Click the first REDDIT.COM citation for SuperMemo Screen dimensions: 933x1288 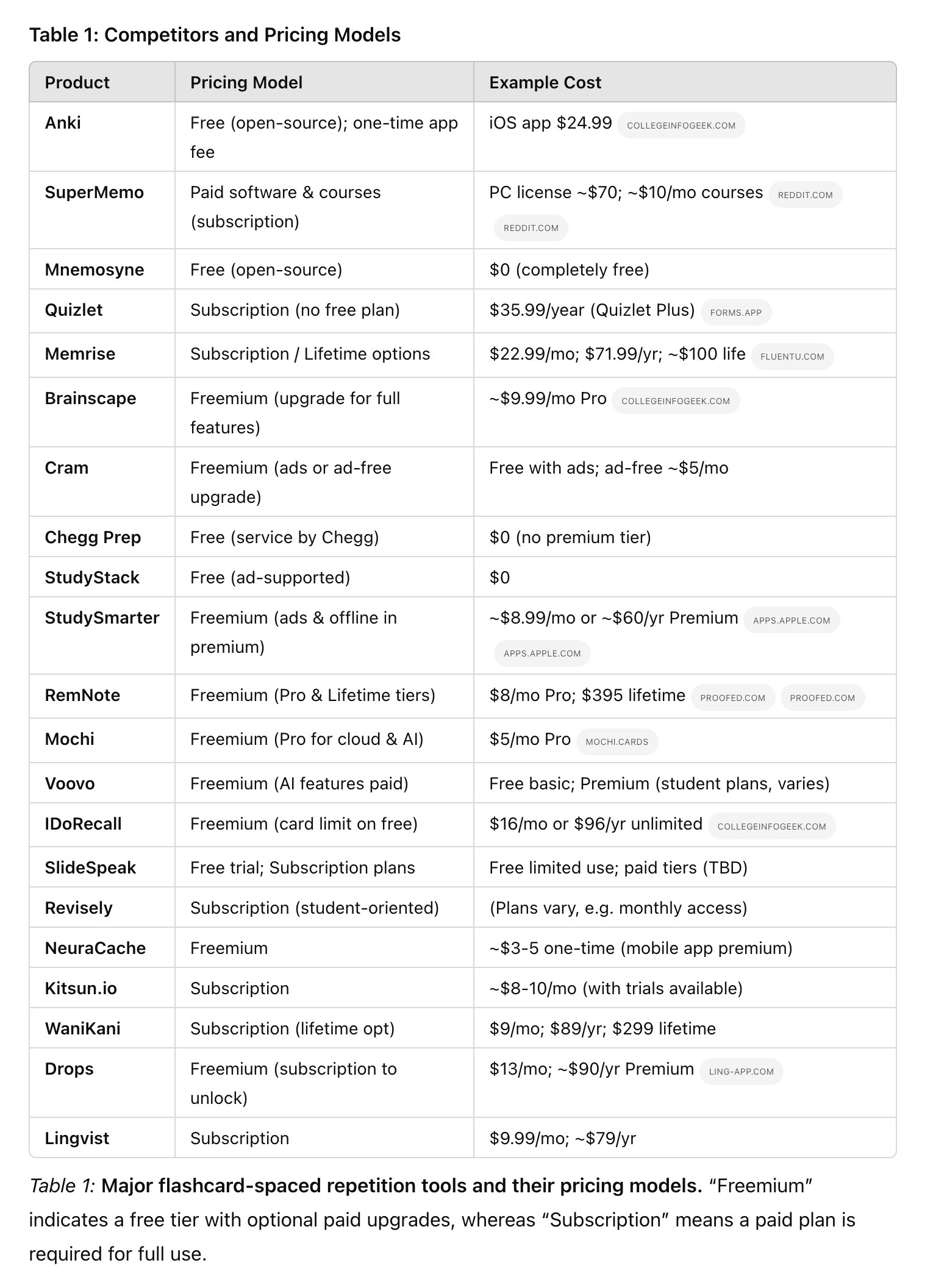click(805, 194)
